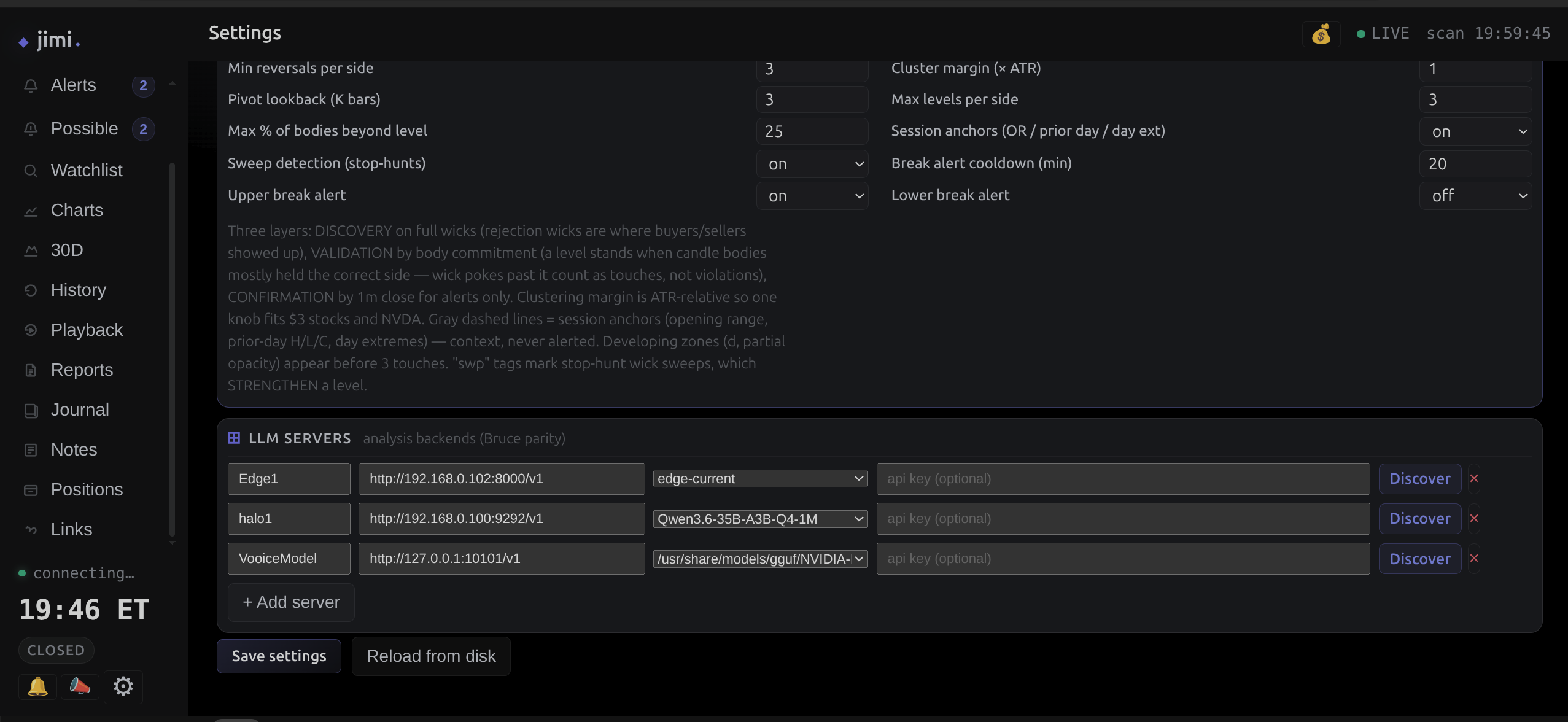Click the bell icon at sidebar bottom

37,686
